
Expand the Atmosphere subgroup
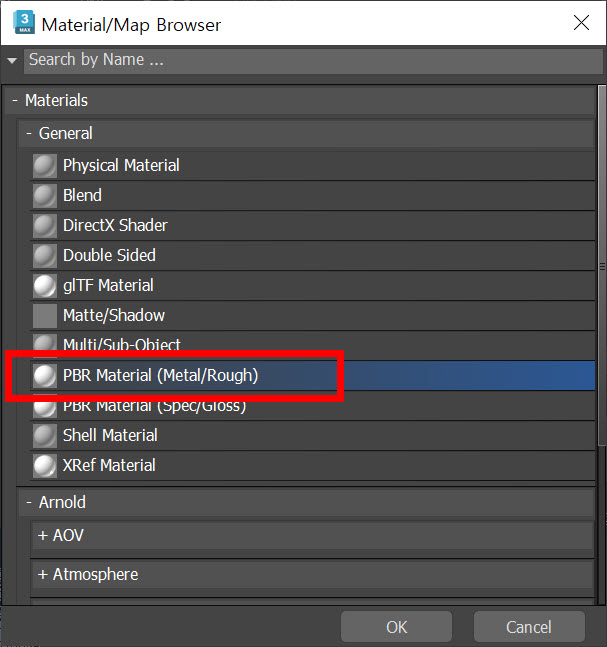tap(312, 574)
